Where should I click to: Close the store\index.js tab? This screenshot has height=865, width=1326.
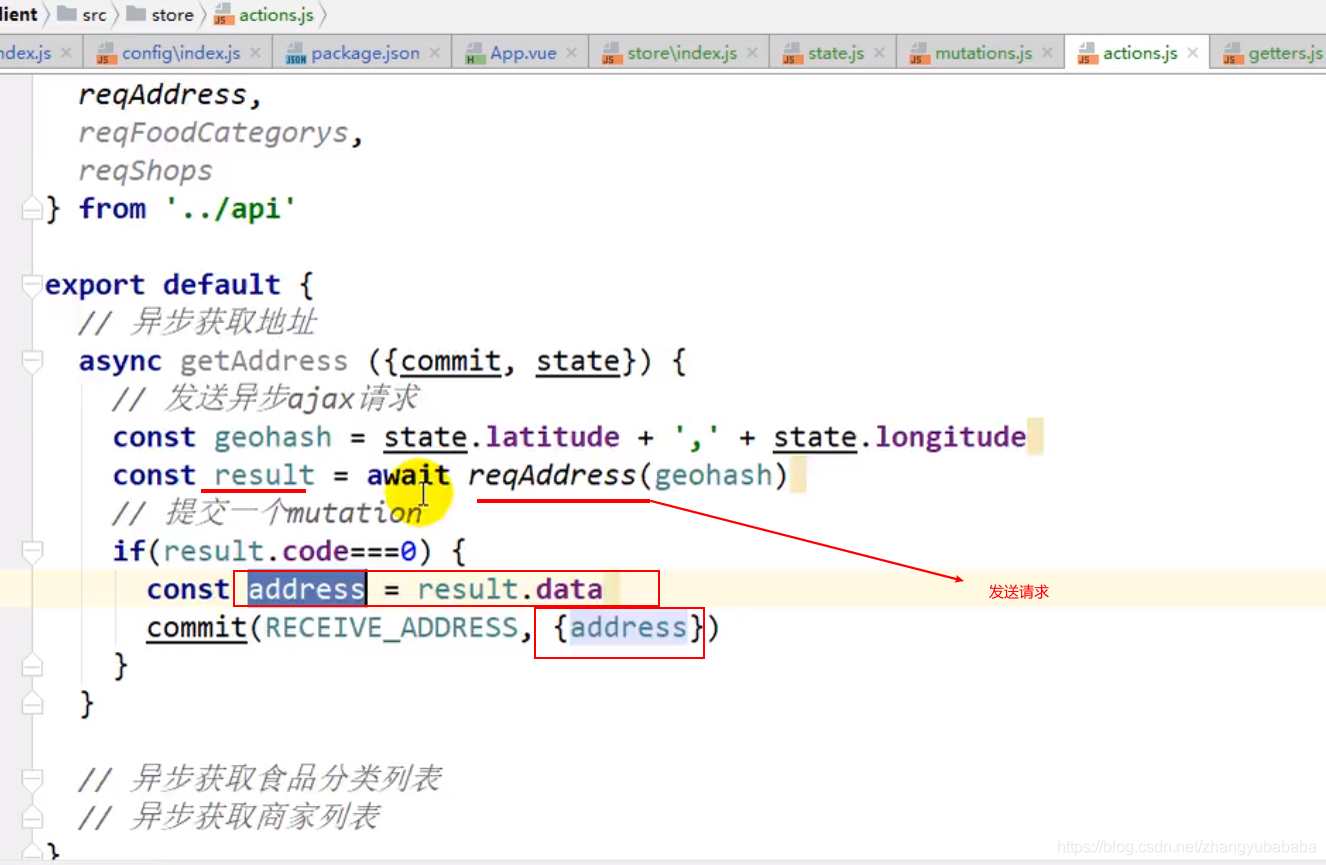(751, 53)
